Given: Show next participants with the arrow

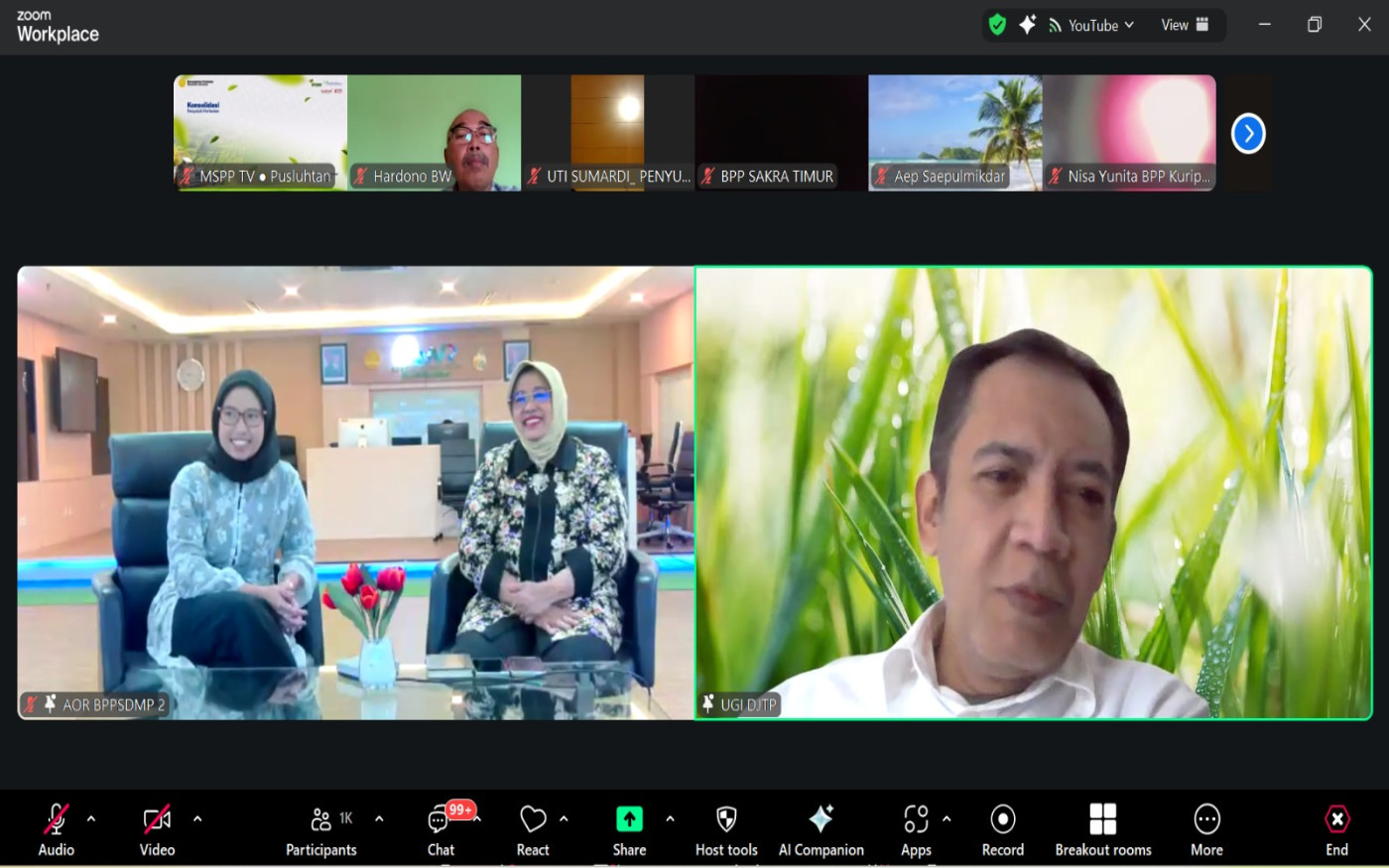Looking at the screenshot, I should (x=1248, y=133).
